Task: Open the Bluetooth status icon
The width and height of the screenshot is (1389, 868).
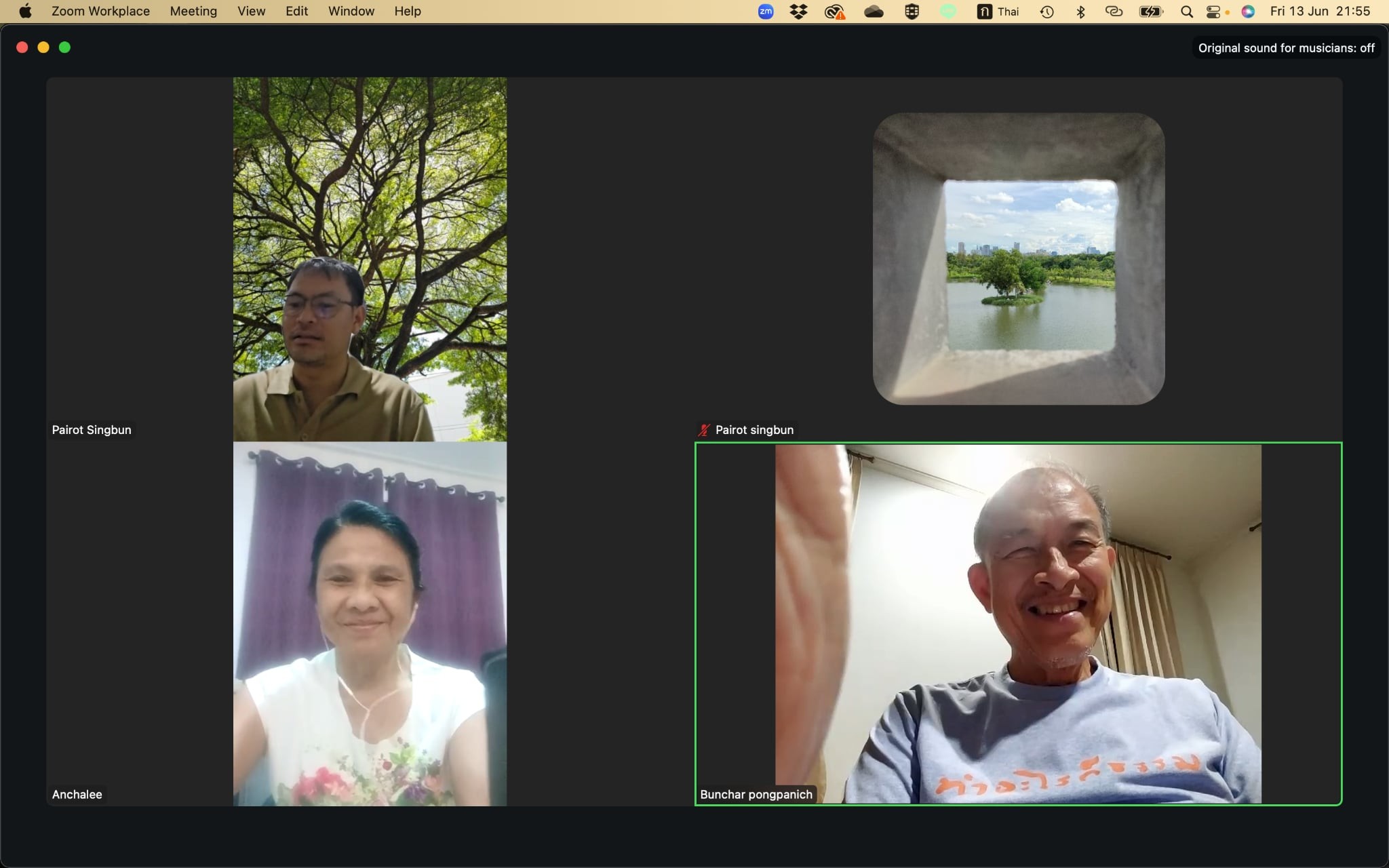Action: (x=1081, y=12)
